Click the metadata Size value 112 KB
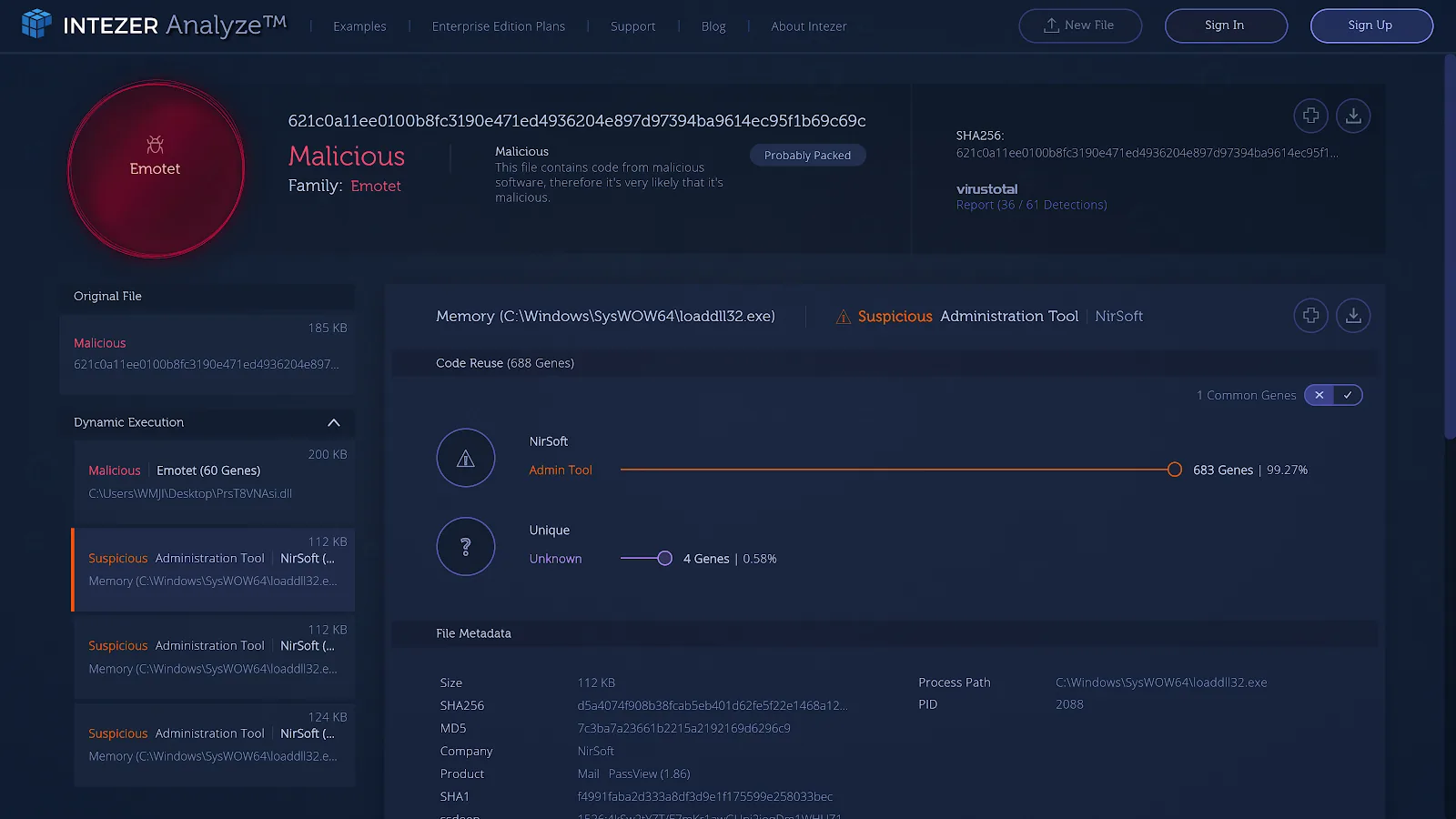 596,682
